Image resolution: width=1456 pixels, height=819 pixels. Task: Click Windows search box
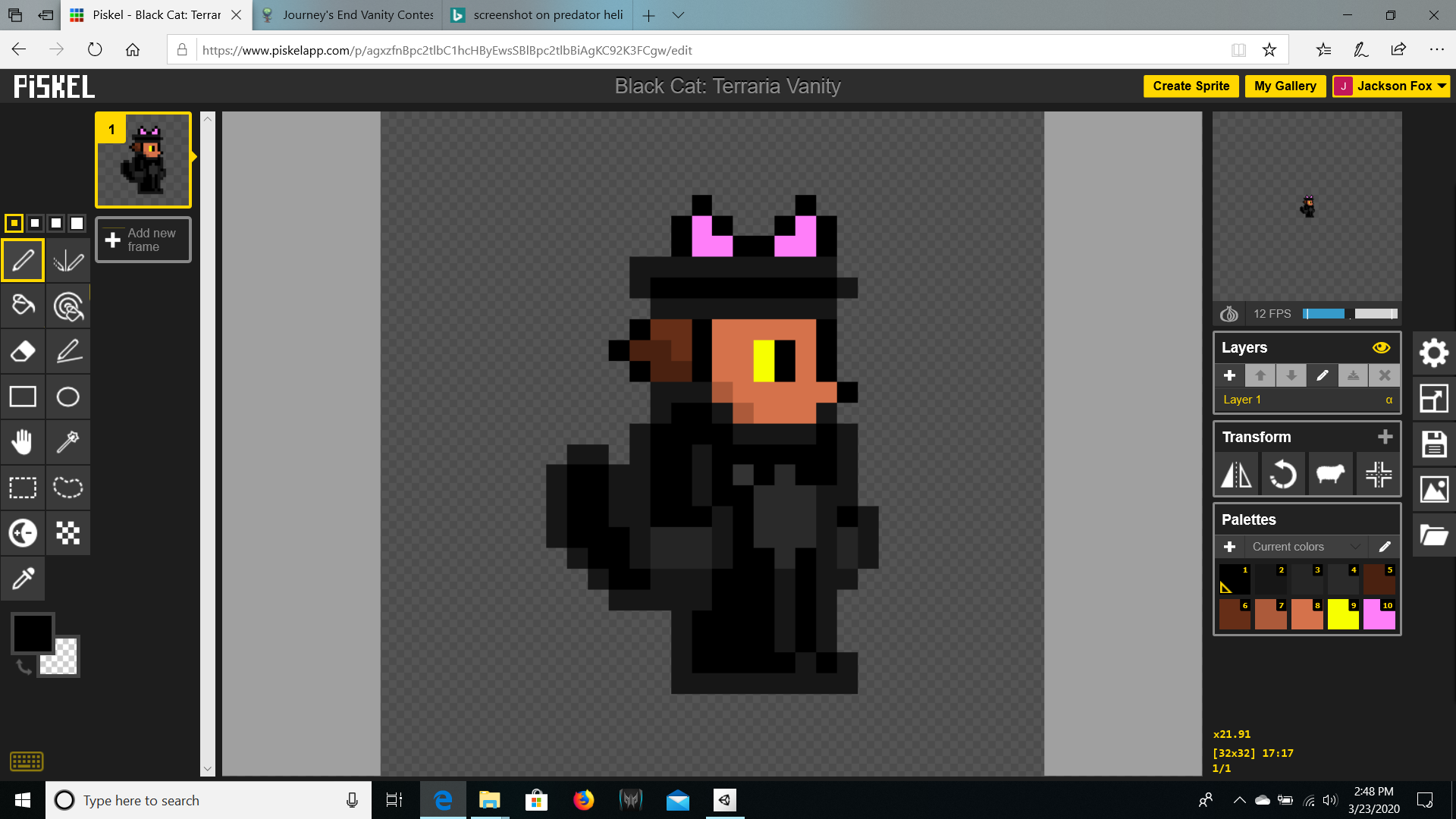pyautogui.click(x=209, y=800)
